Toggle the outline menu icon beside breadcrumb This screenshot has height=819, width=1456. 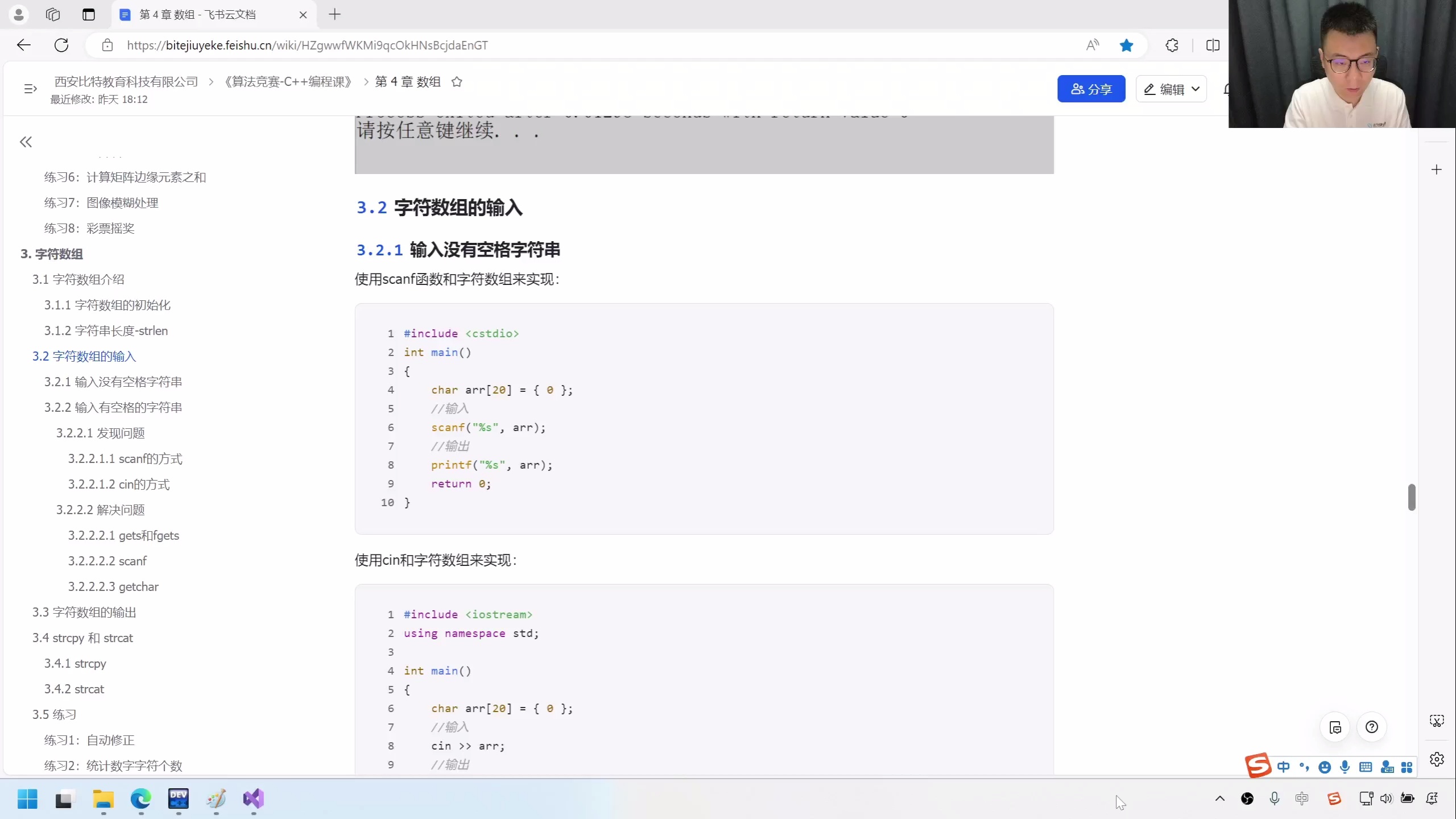[x=30, y=89]
